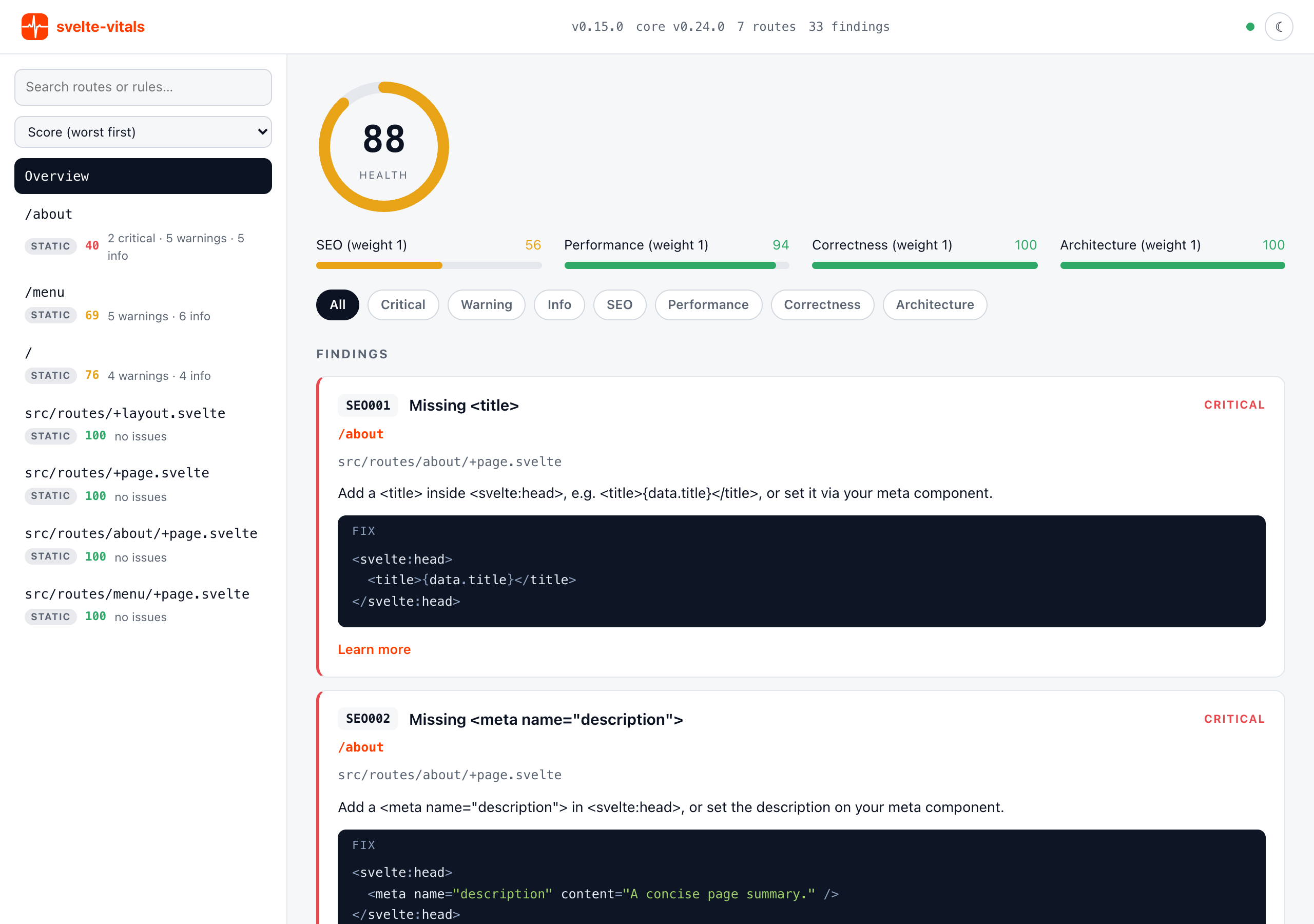Click the Architecture score progress bar
1314x924 pixels.
[1173, 265]
